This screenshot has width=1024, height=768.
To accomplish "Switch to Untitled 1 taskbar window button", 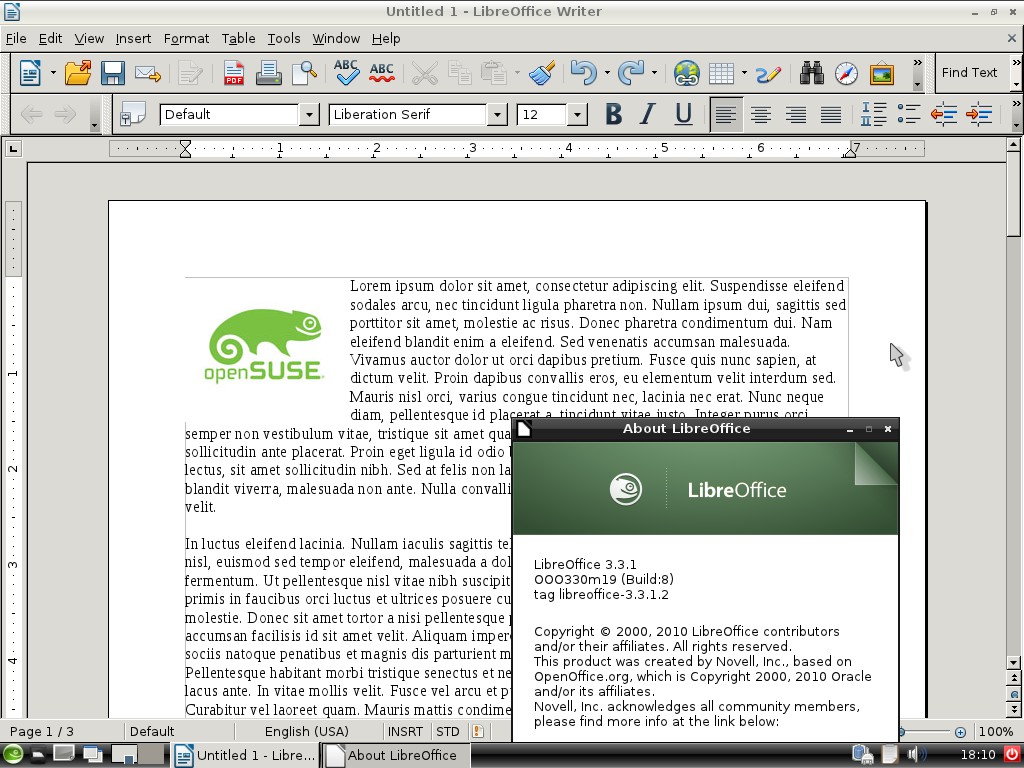I will pyautogui.click(x=245, y=755).
